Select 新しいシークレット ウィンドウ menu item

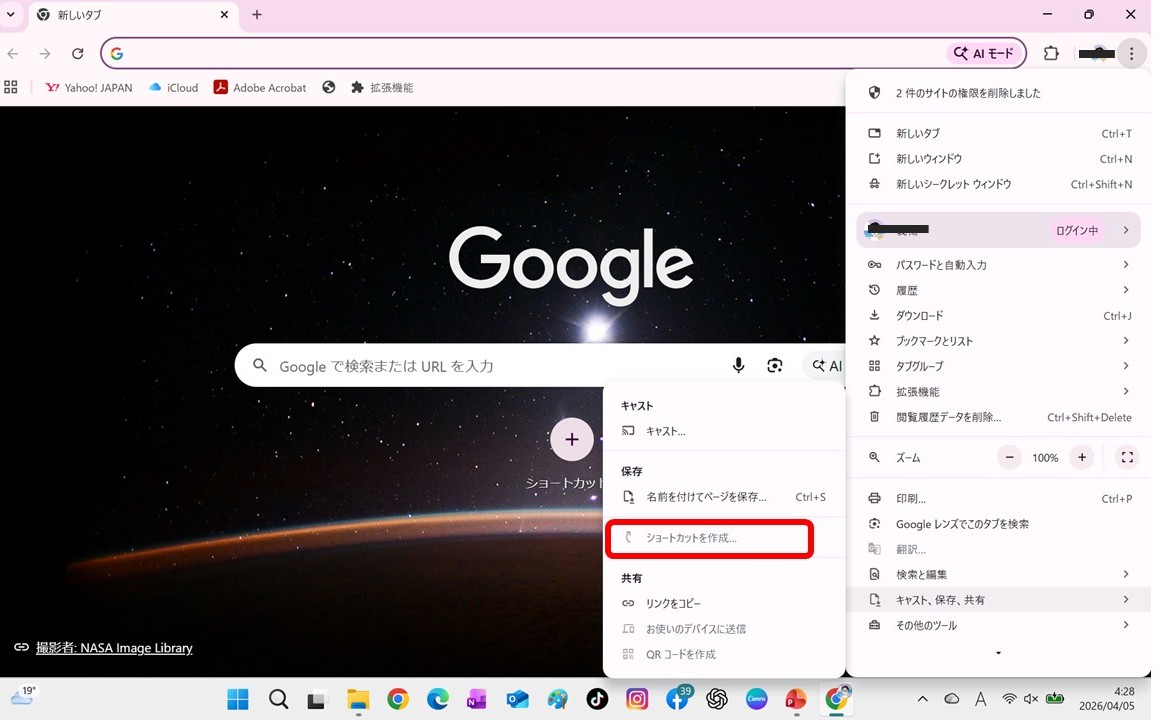[x=953, y=184]
